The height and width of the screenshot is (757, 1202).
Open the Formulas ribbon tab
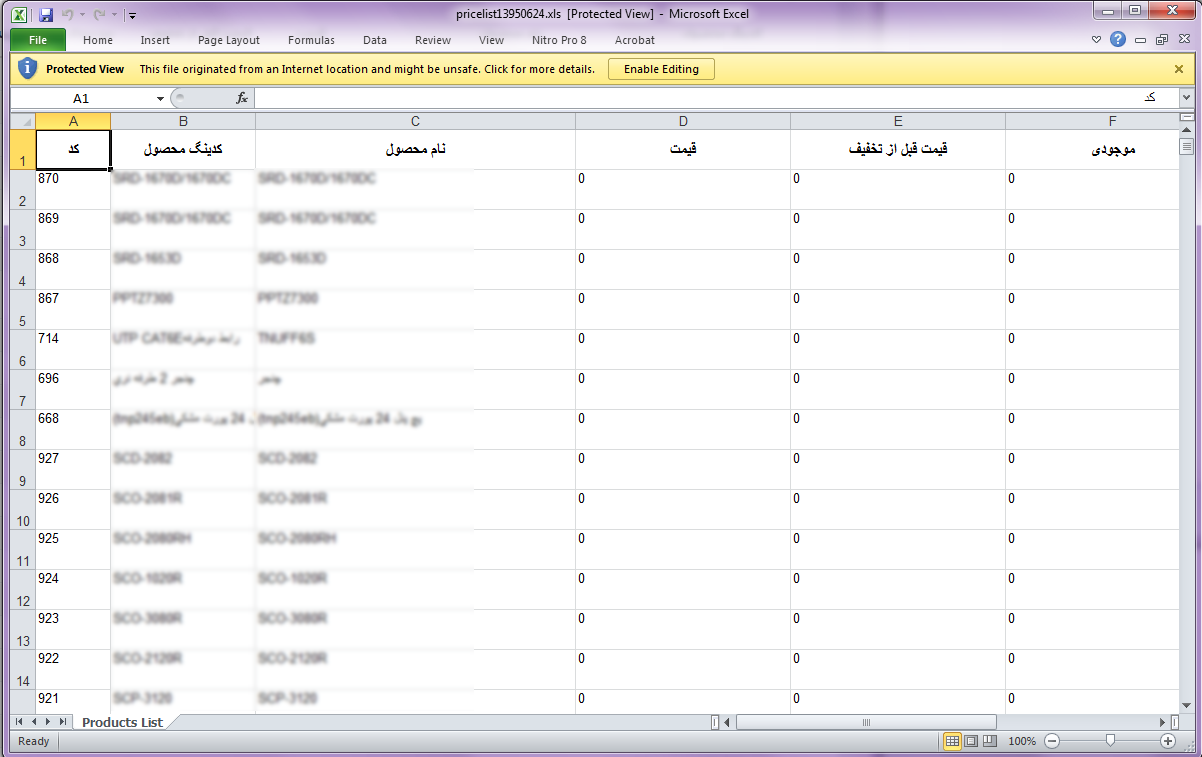311,40
